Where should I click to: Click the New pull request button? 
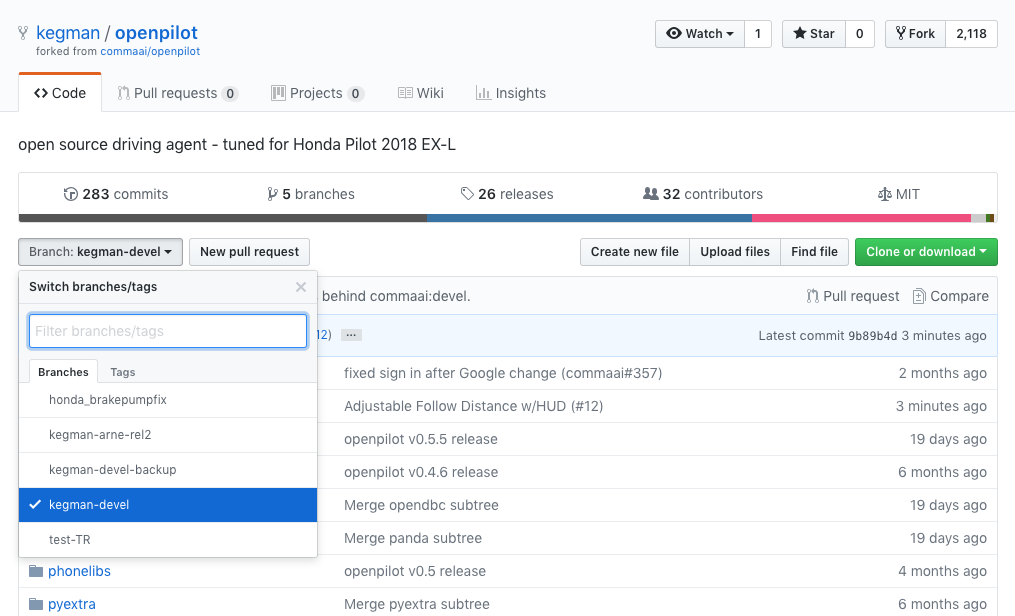point(249,252)
